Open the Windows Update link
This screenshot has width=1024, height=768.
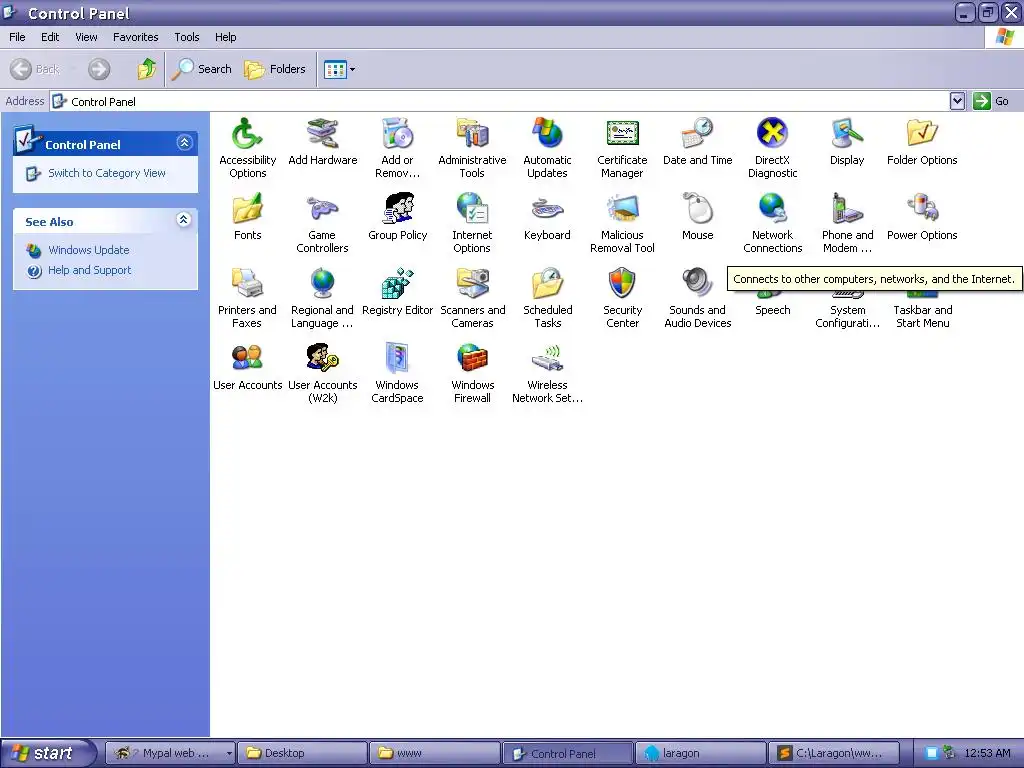coord(88,250)
